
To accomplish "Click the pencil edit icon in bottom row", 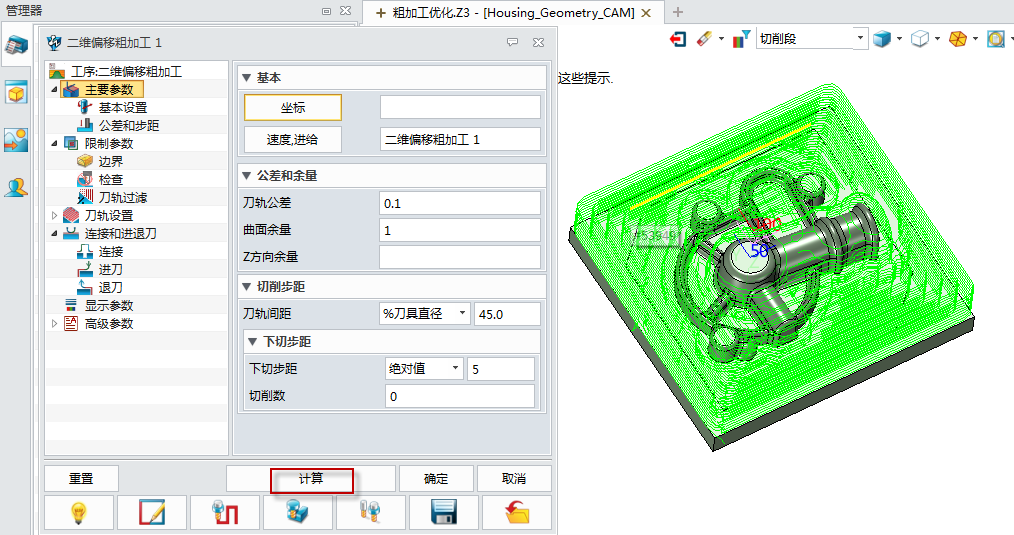I will (x=152, y=512).
